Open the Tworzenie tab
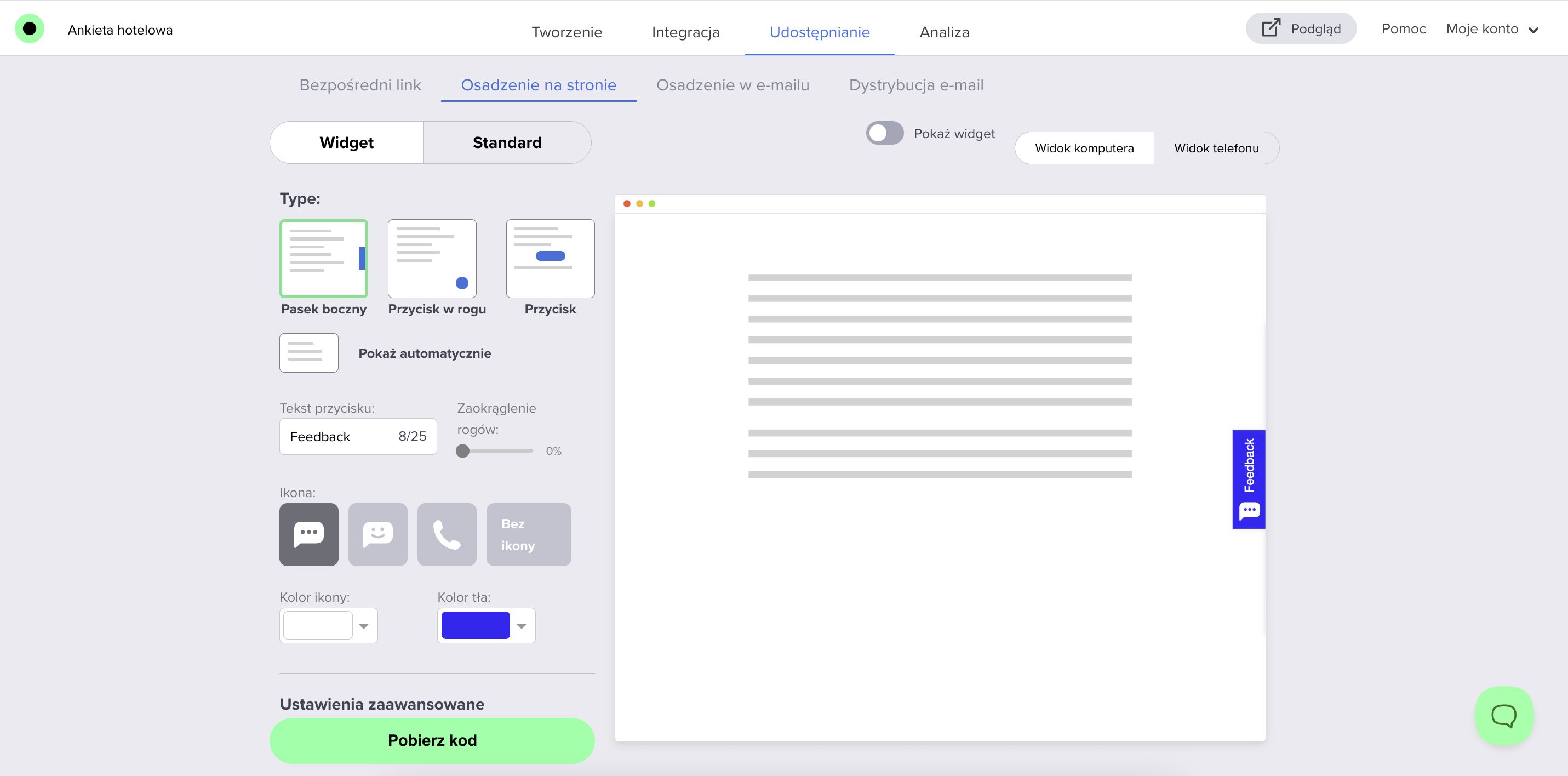 (566, 32)
